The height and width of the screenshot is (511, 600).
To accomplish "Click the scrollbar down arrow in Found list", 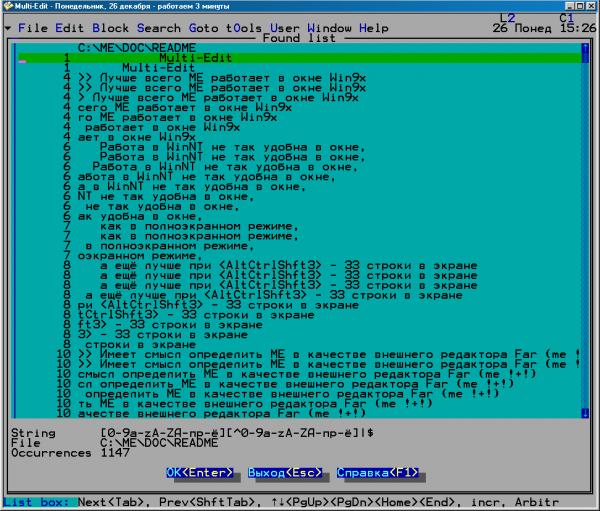I will (x=585, y=413).
